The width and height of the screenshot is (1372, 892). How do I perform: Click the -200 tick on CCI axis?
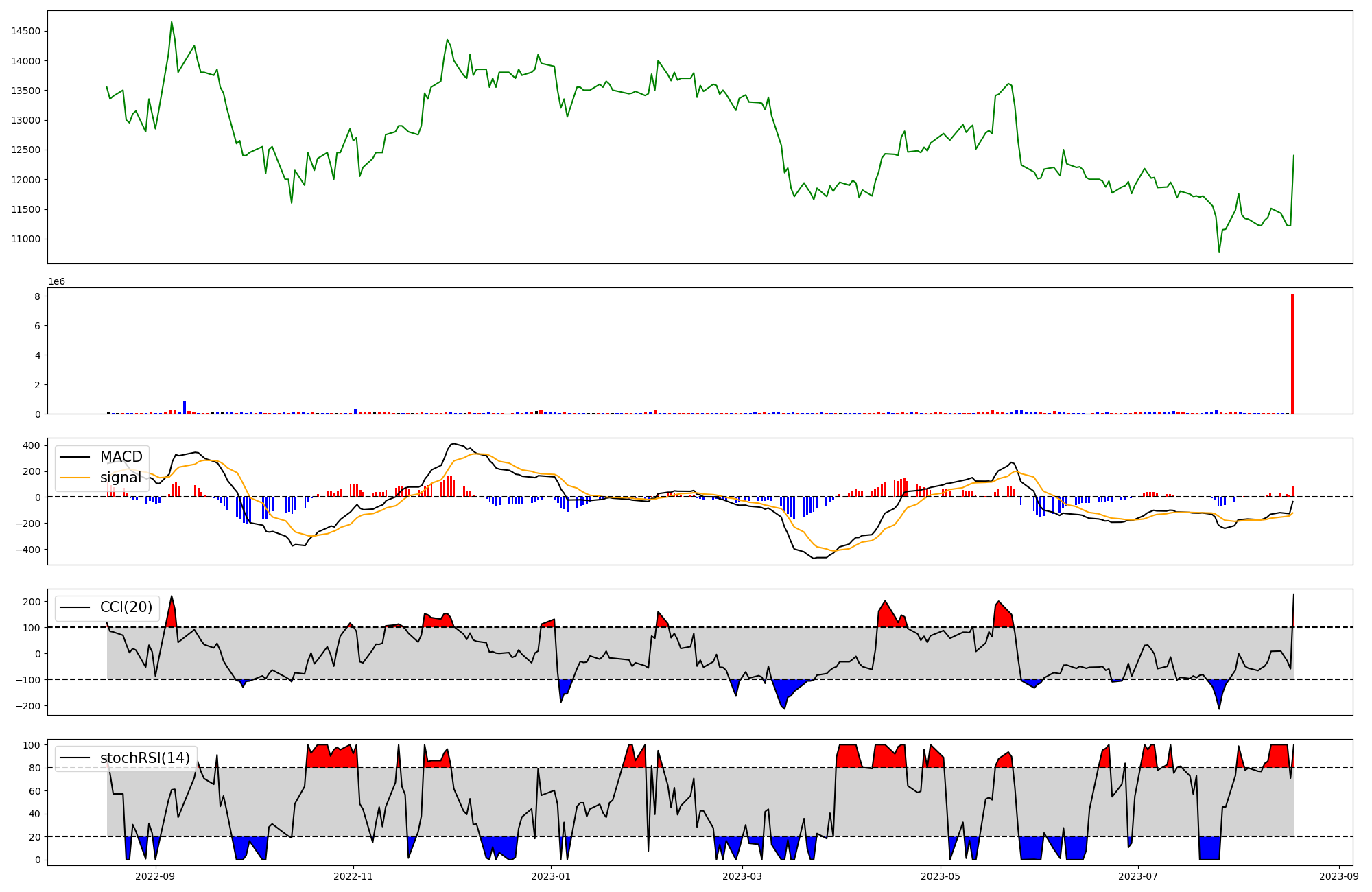pos(29,706)
